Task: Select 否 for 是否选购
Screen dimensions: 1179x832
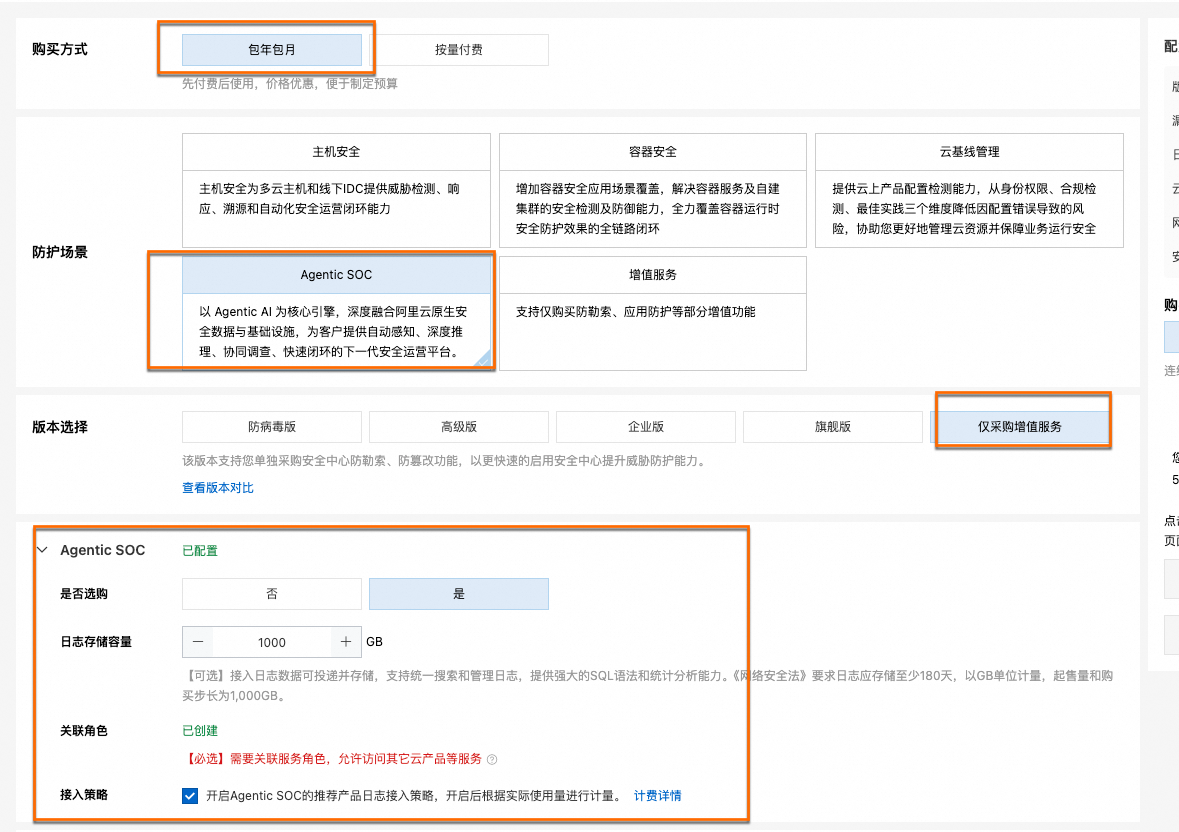Action: tap(271, 594)
